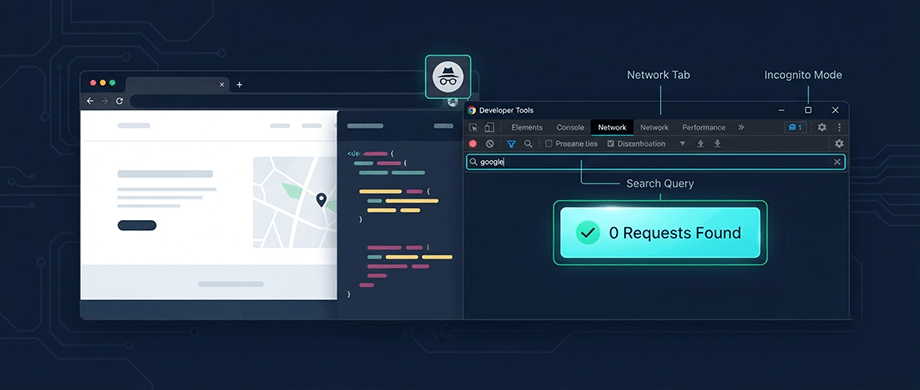920x390 pixels.
Task: Click the Chrome logo beside Developer Tools title
Action: (x=472, y=110)
